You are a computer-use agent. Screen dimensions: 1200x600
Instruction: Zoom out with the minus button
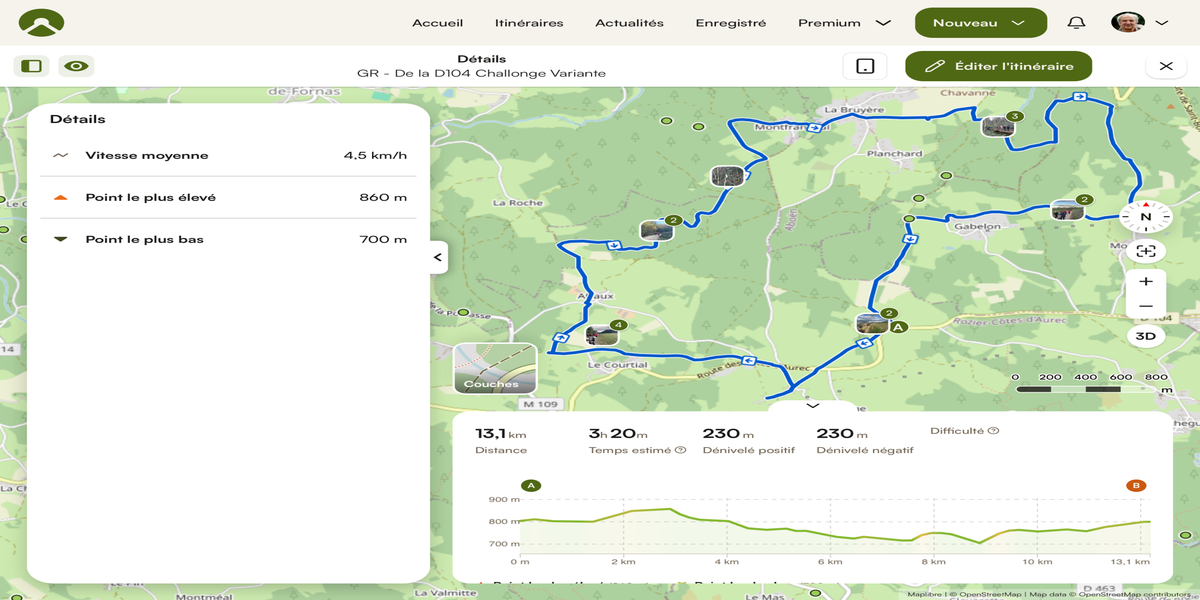point(1146,306)
